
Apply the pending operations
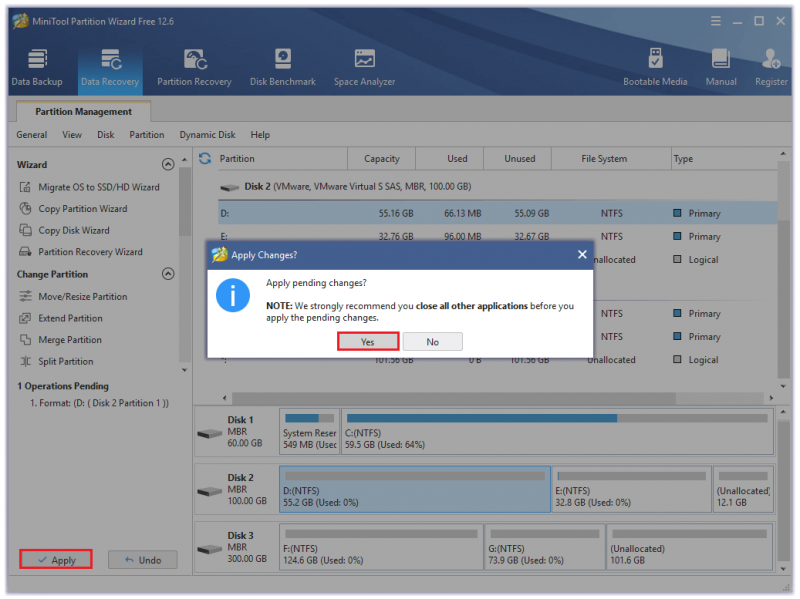point(56,560)
